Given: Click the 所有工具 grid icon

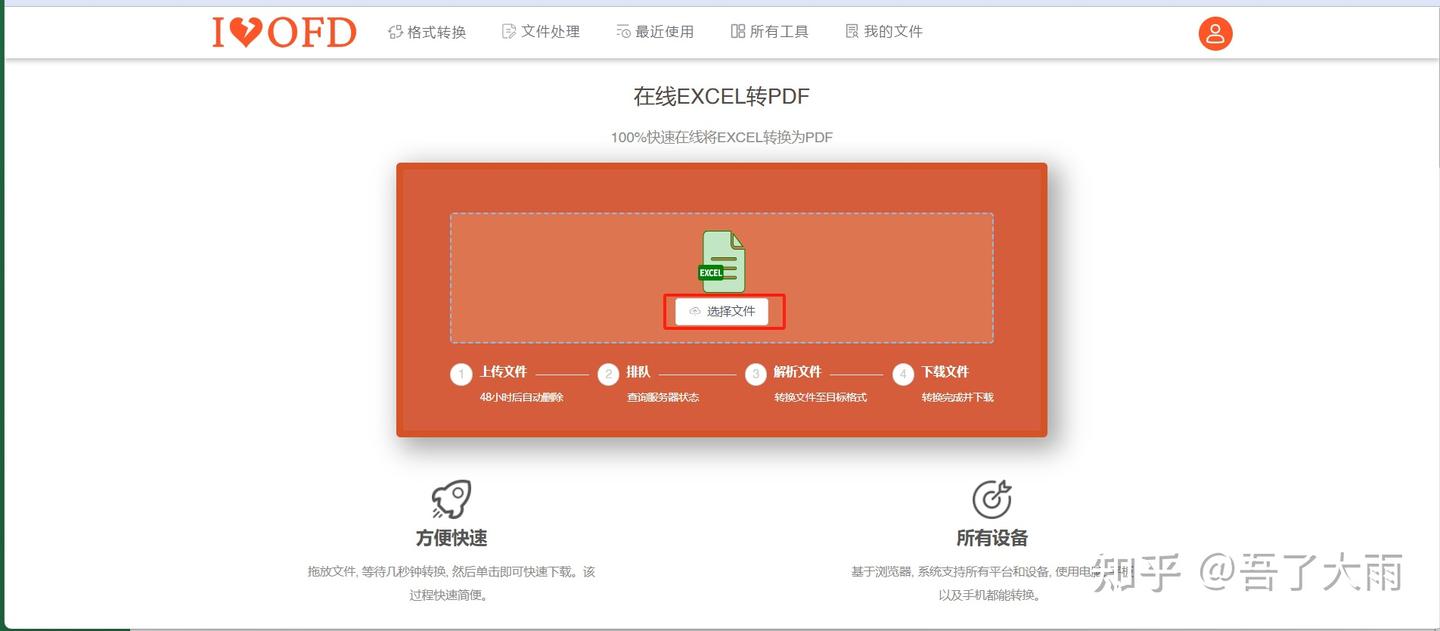Looking at the screenshot, I should pyautogui.click(x=738, y=32).
